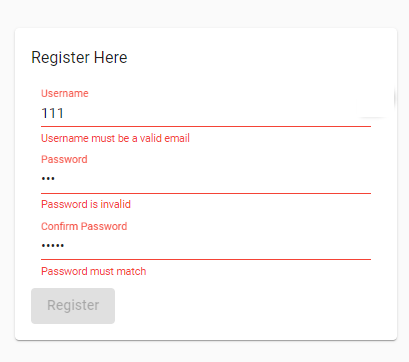Click the Confirm Password field label
The height and width of the screenshot is (362, 409).
84,226
